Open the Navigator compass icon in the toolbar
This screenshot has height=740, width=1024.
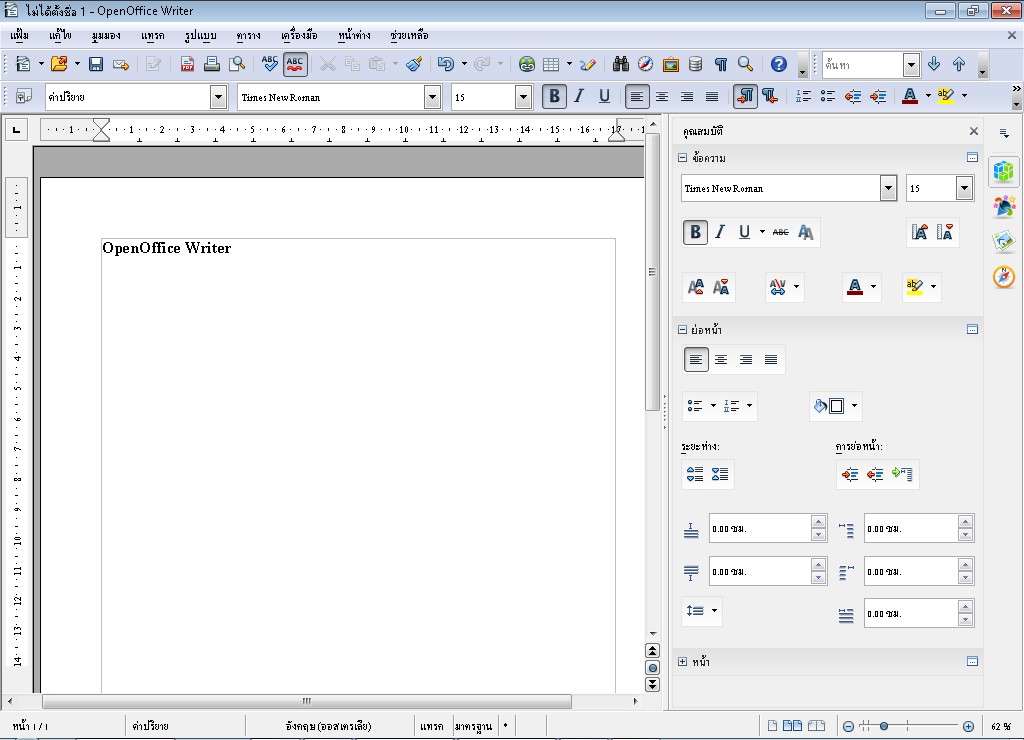tap(645, 64)
